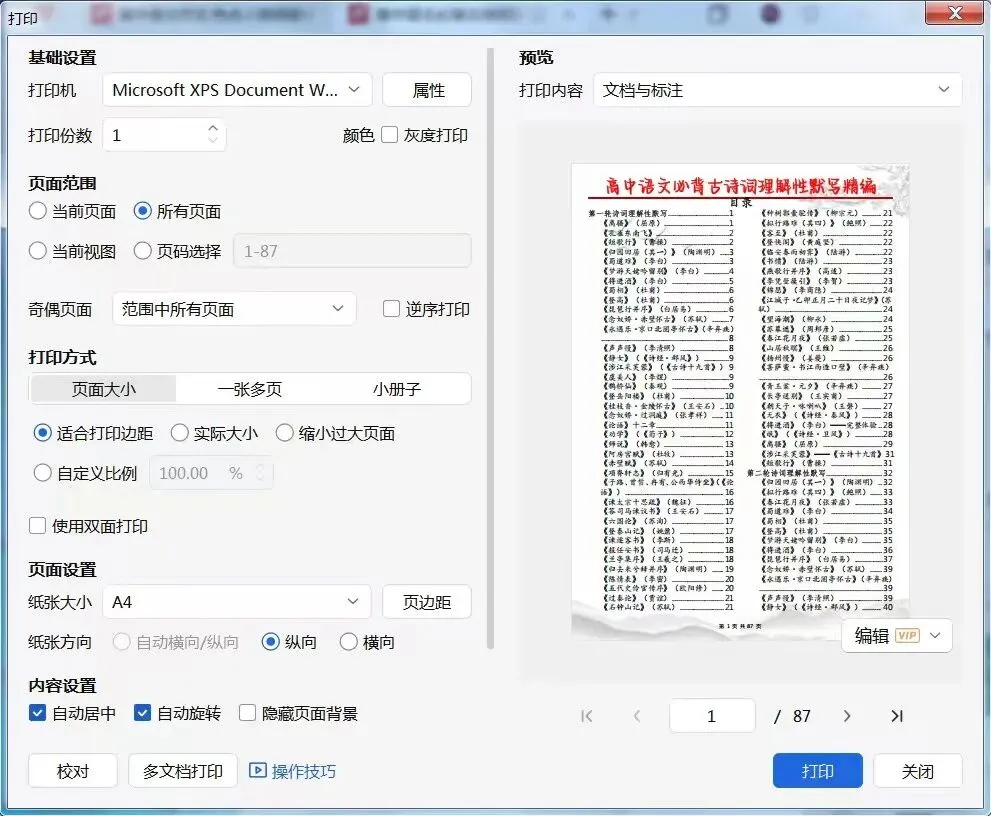Select 横向 paper orientation
Screen dimensions: 991x816
click(349, 642)
